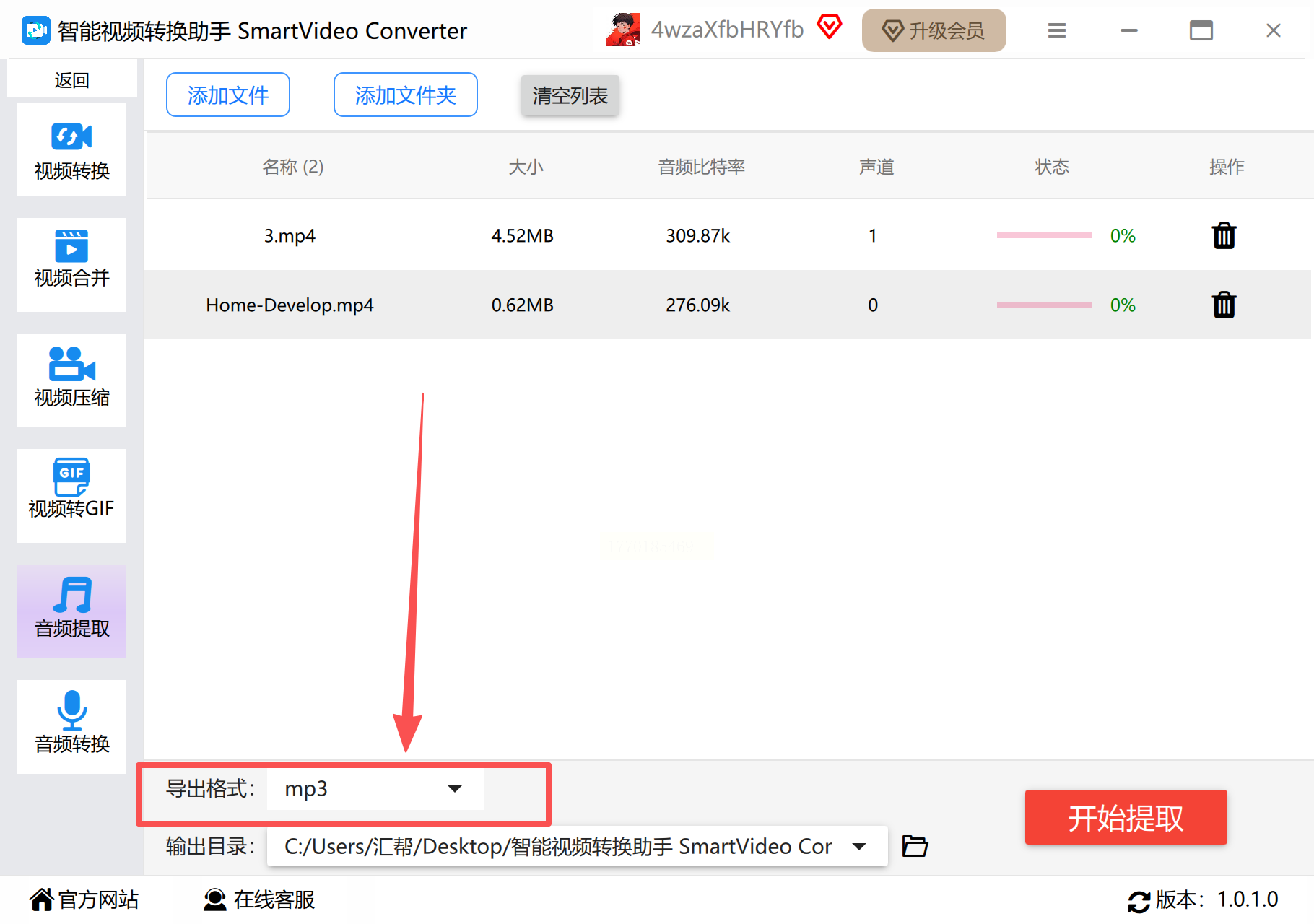Open the 视频压缩 video compress tool
This screenshot has width=1314, height=924.
tap(71, 380)
